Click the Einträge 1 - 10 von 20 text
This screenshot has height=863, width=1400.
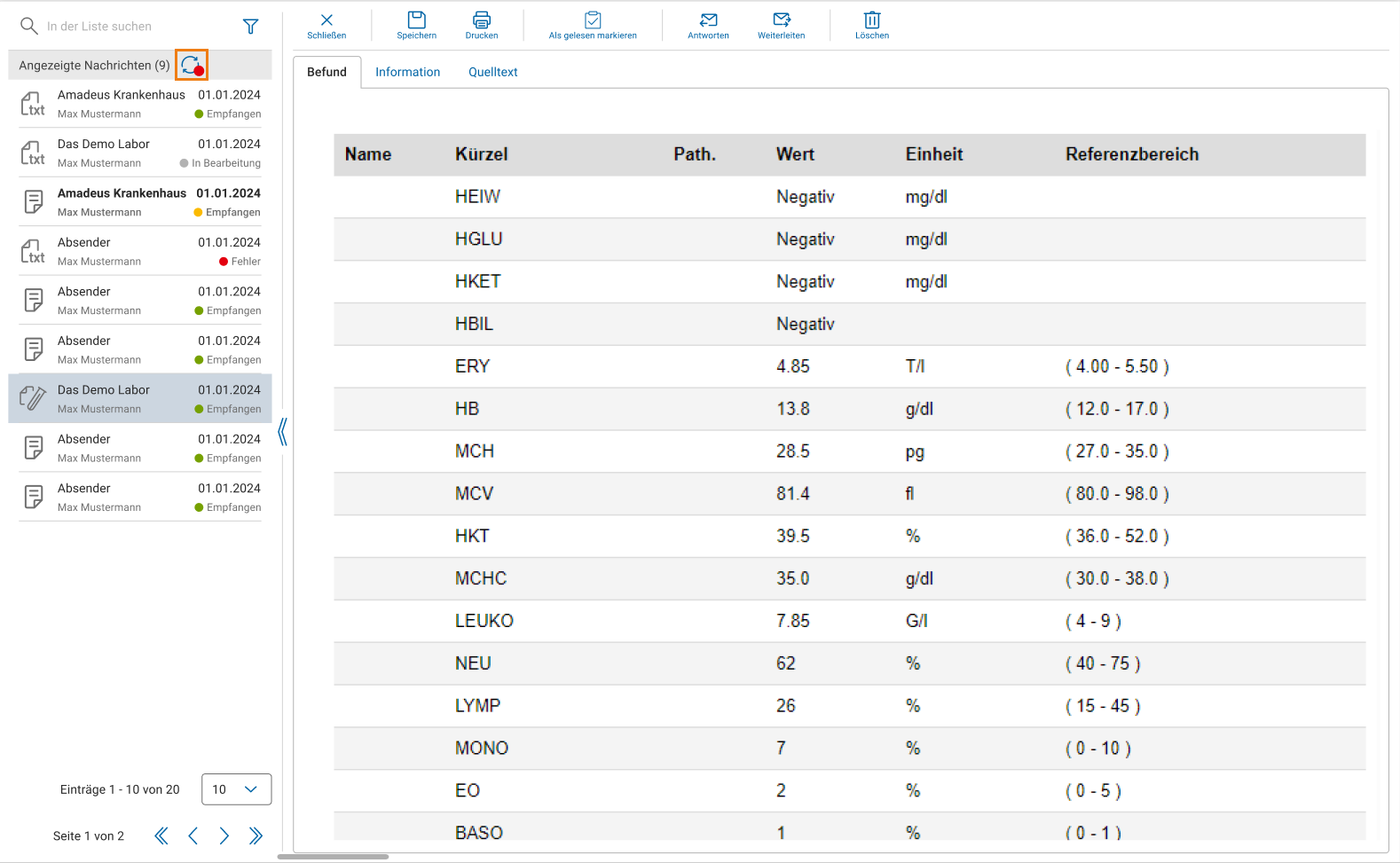120,789
